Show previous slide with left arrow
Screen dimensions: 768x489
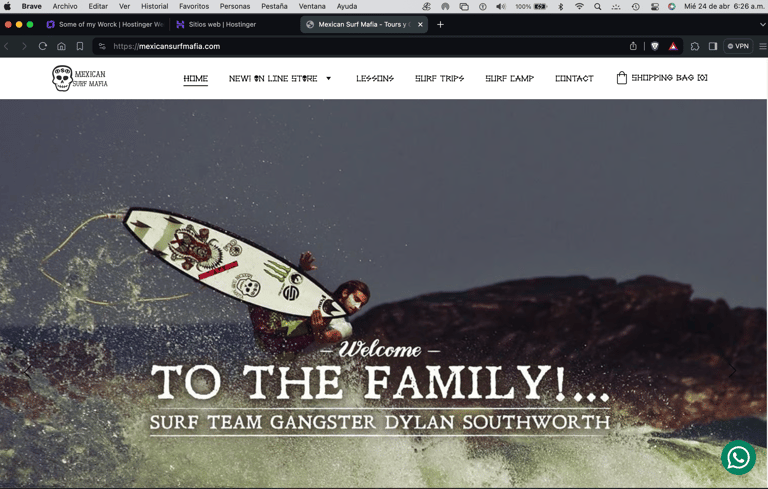28,371
